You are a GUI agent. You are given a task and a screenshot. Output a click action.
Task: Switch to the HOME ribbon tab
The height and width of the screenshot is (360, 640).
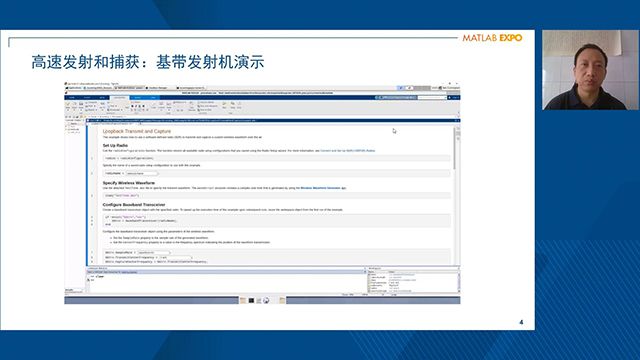(72, 98)
